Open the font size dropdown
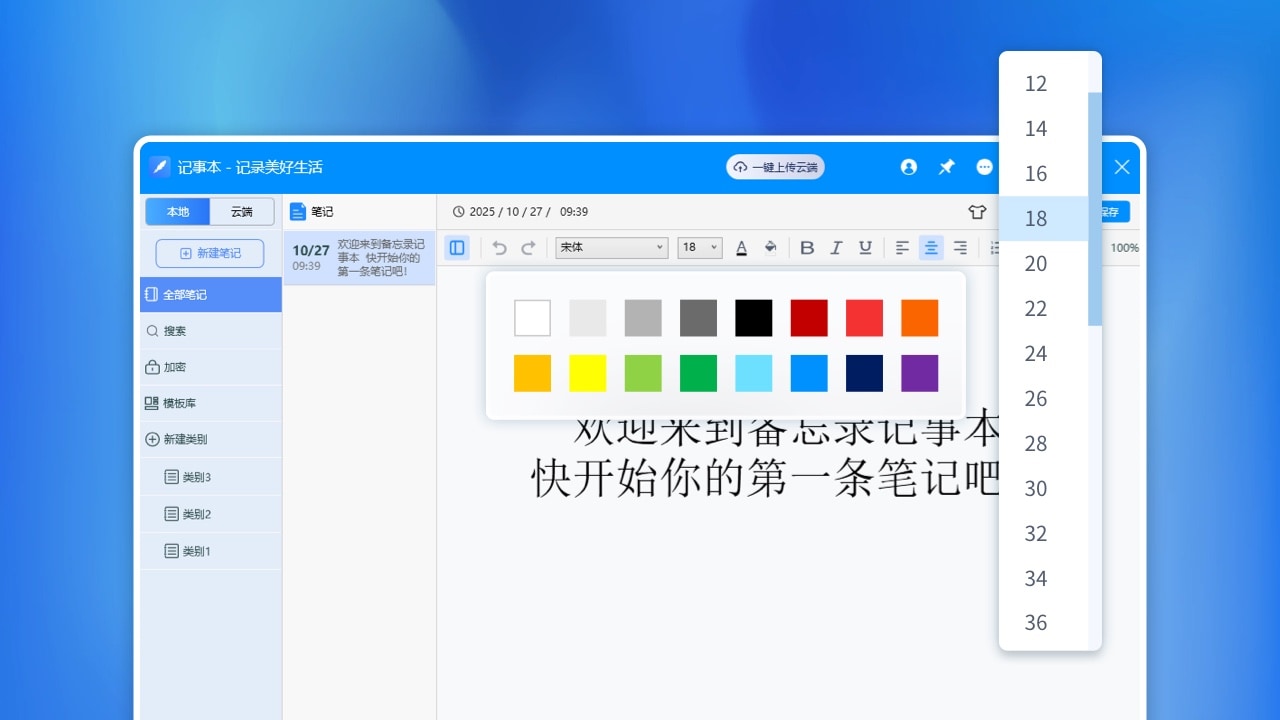Image resolution: width=1280 pixels, height=720 pixels. tap(699, 247)
